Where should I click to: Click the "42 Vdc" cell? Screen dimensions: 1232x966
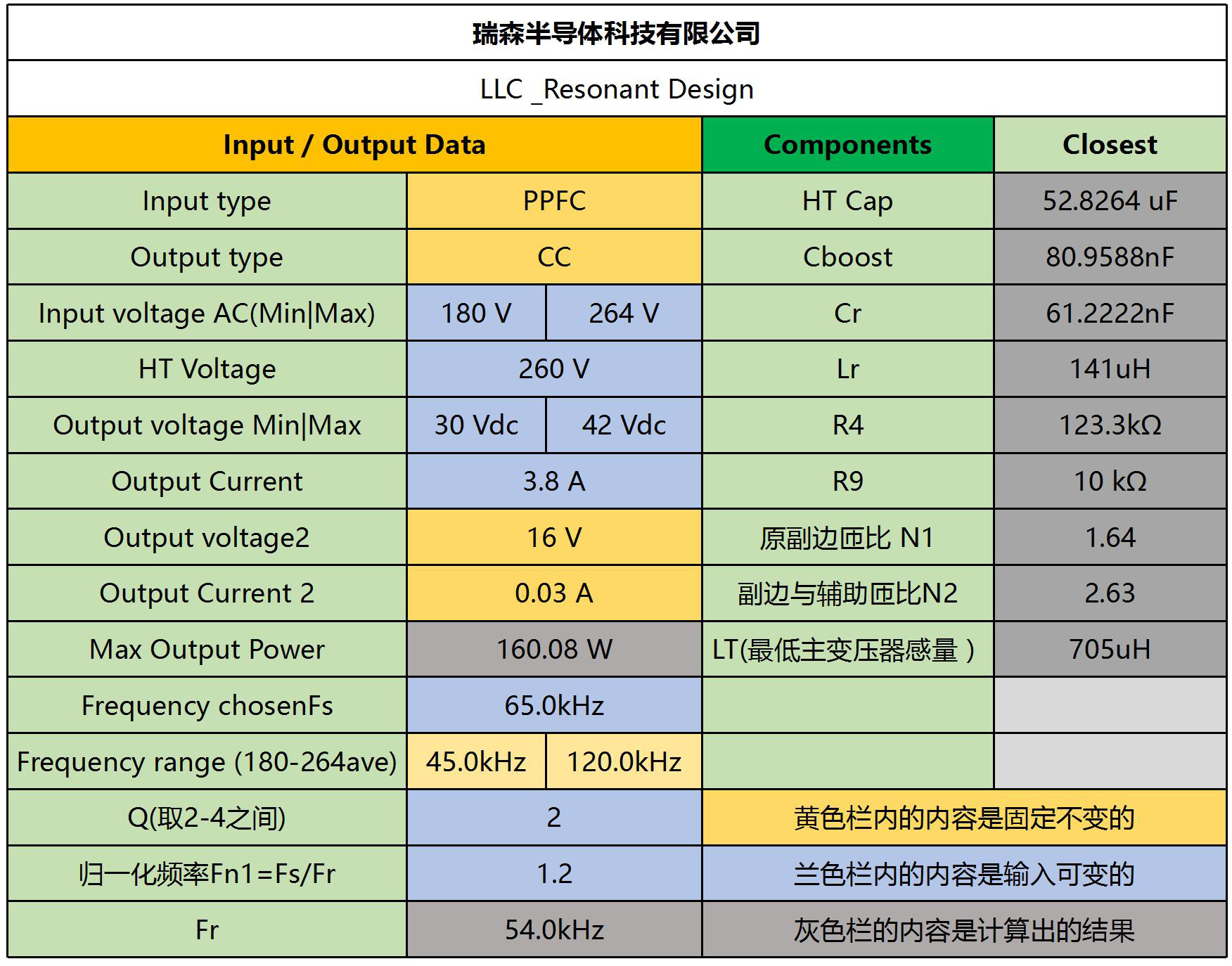click(624, 425)
